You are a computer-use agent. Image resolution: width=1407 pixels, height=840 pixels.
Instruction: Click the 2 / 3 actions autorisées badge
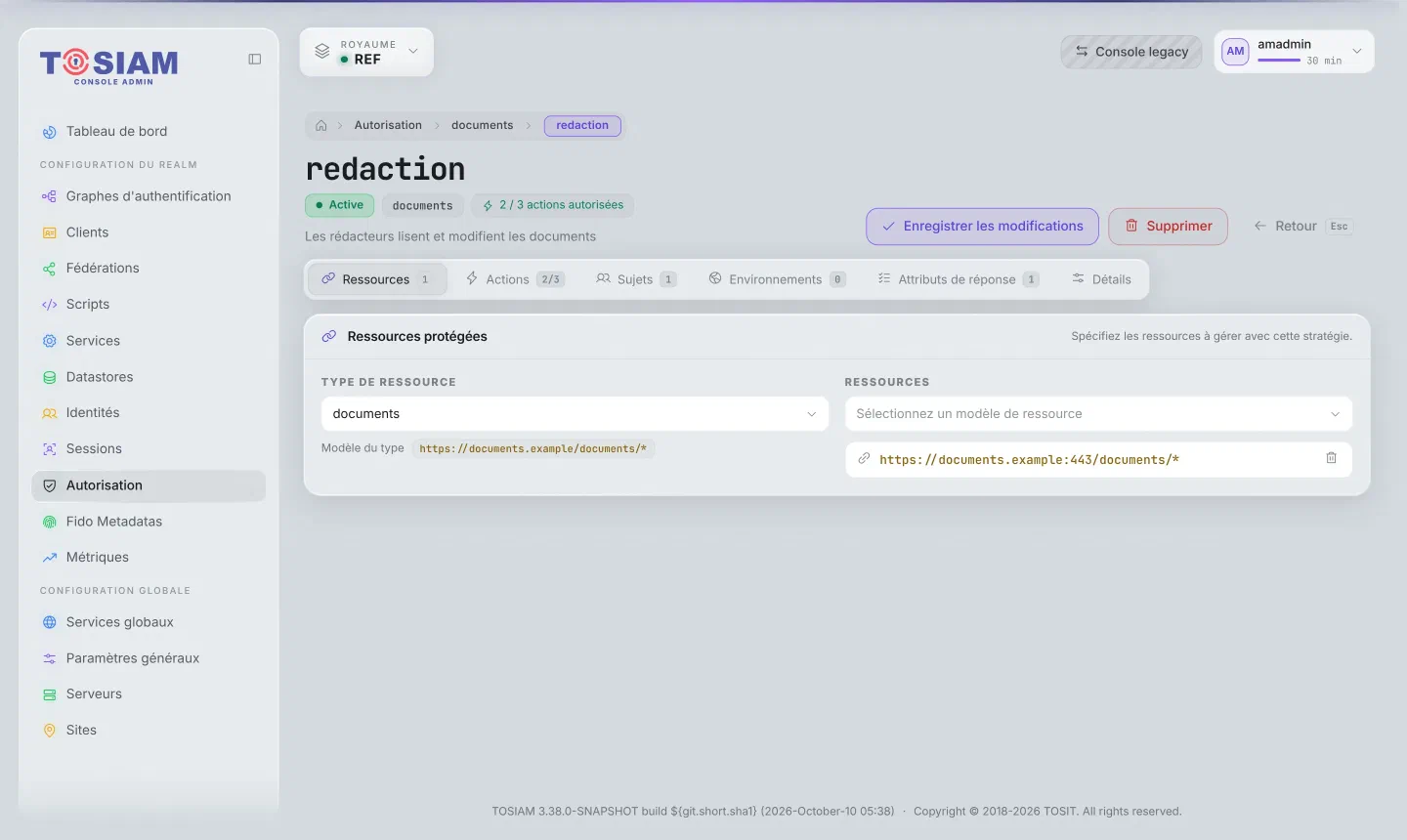(x=553, y=205)
